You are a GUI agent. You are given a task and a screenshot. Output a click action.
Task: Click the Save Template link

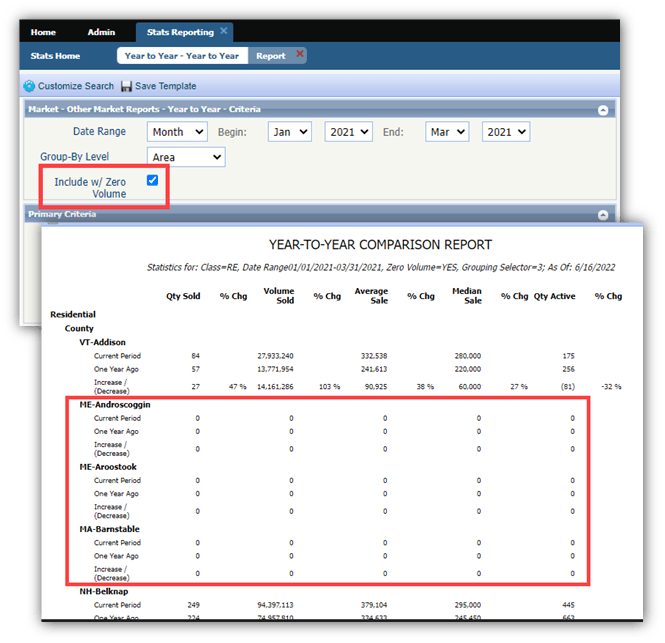pyautogui.click(x=165, y=86)
